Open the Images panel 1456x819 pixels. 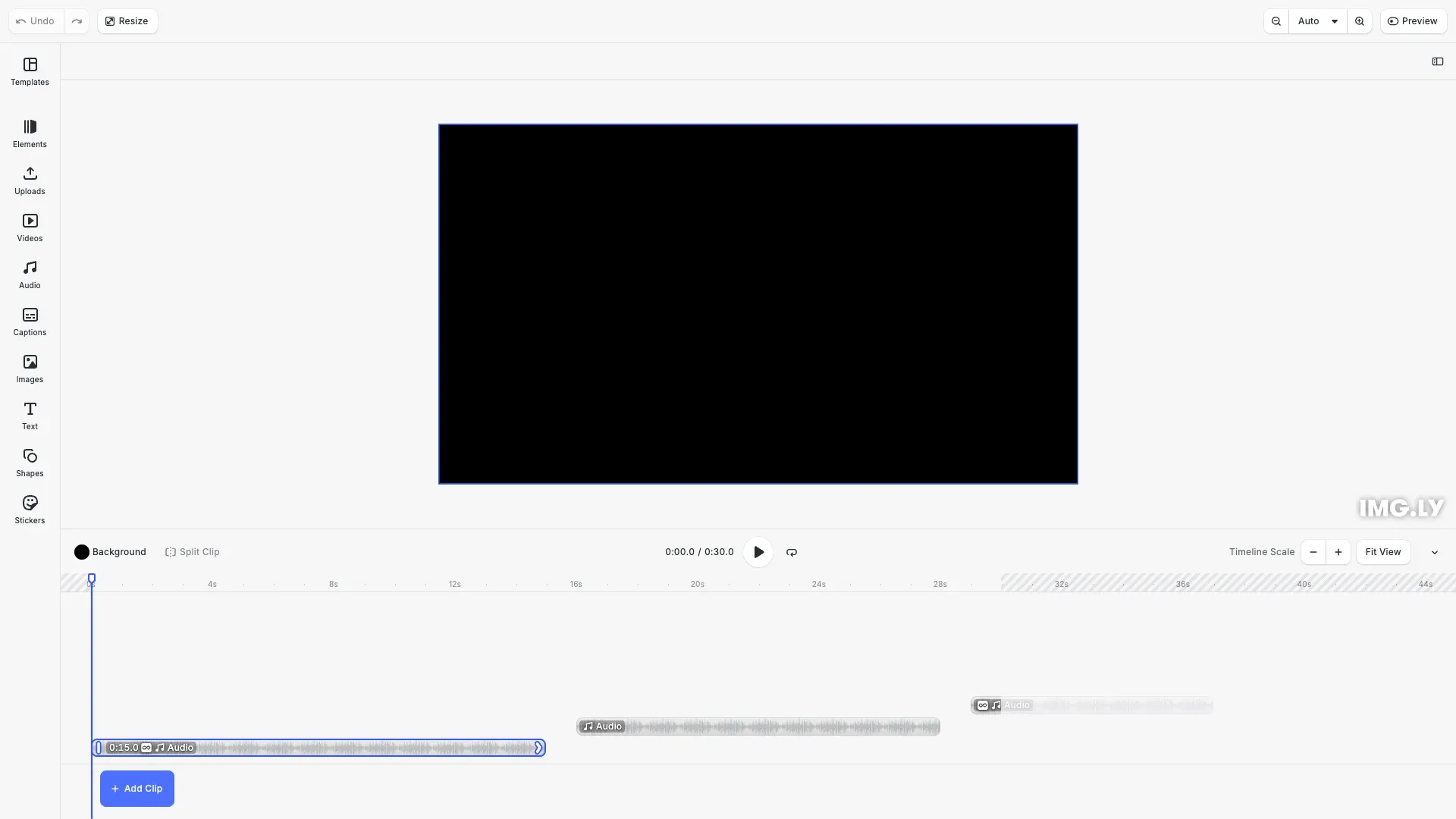click(30, 369)
